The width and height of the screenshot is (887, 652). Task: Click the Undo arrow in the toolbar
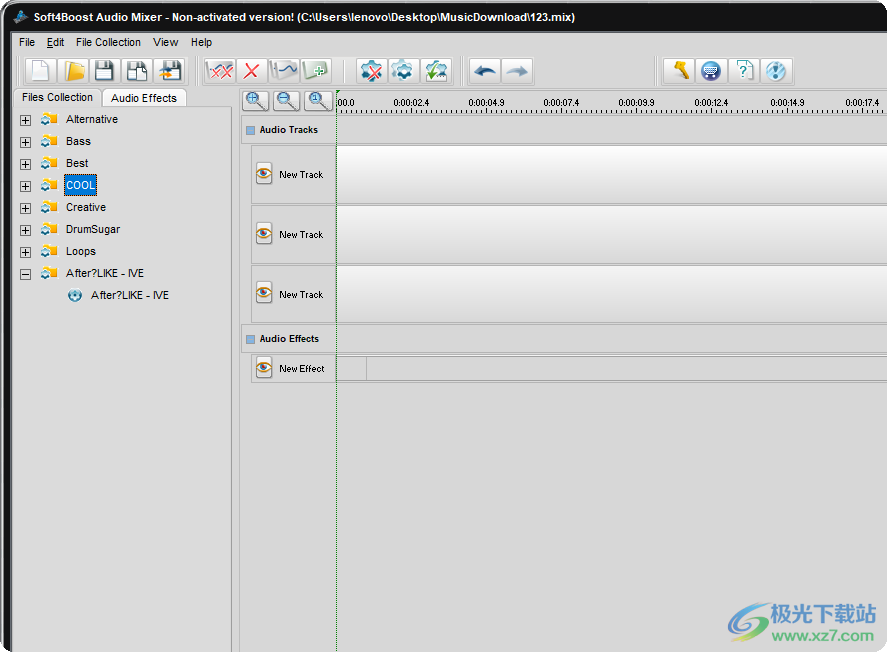pyautogui.click(x=485, y=71)
